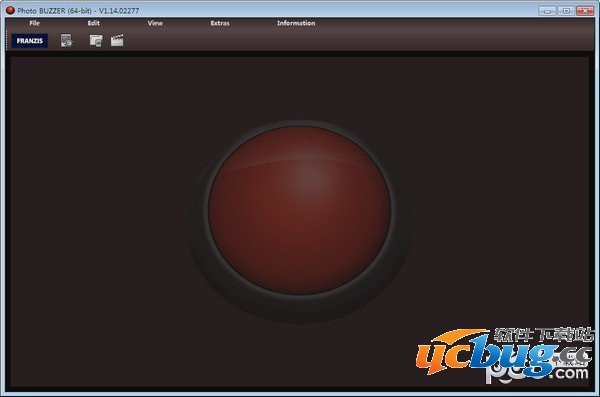Click the document import toolbar icon
Image resolution: width=600 pixels, height=397 pixels.
(66, 41)
